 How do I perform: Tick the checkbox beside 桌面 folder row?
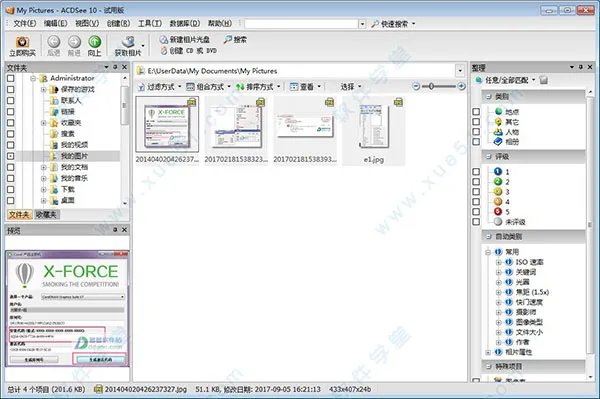click(11, 200)
